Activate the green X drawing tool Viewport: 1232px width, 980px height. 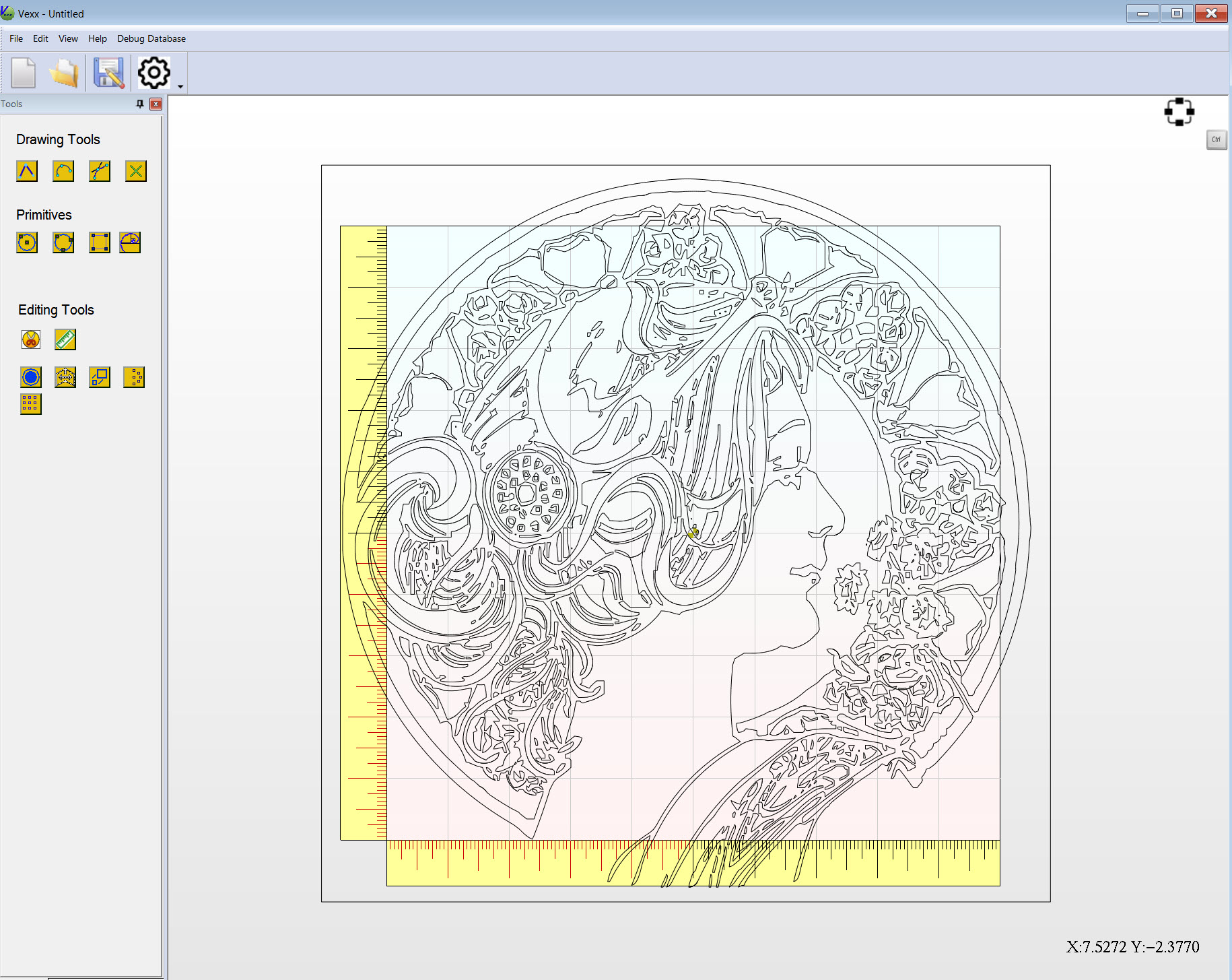136,171
